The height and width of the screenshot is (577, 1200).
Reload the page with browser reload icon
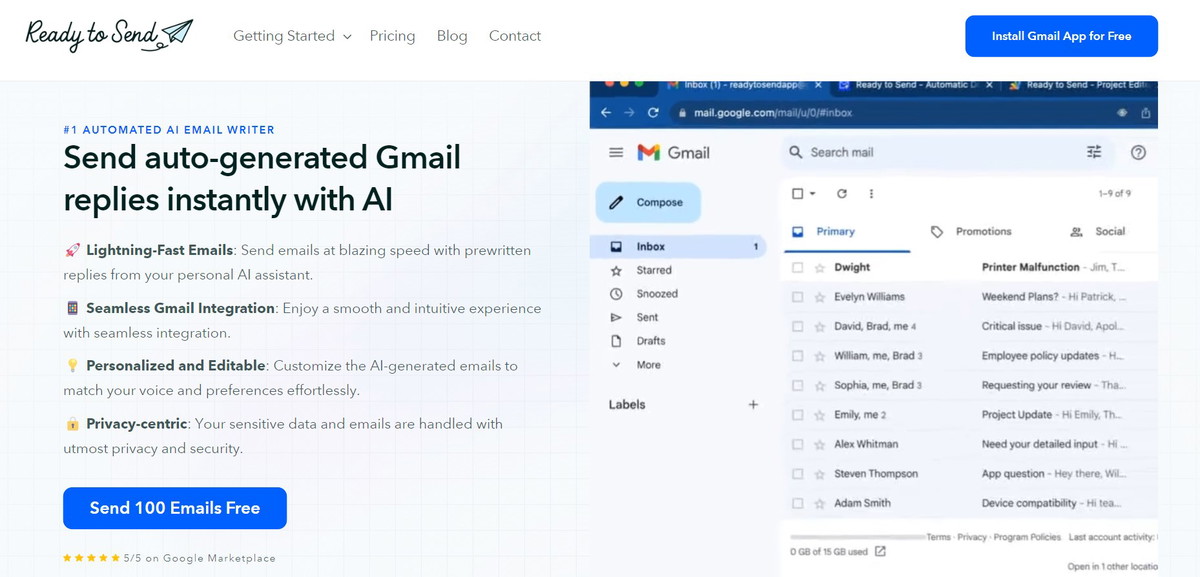(653, 113)
